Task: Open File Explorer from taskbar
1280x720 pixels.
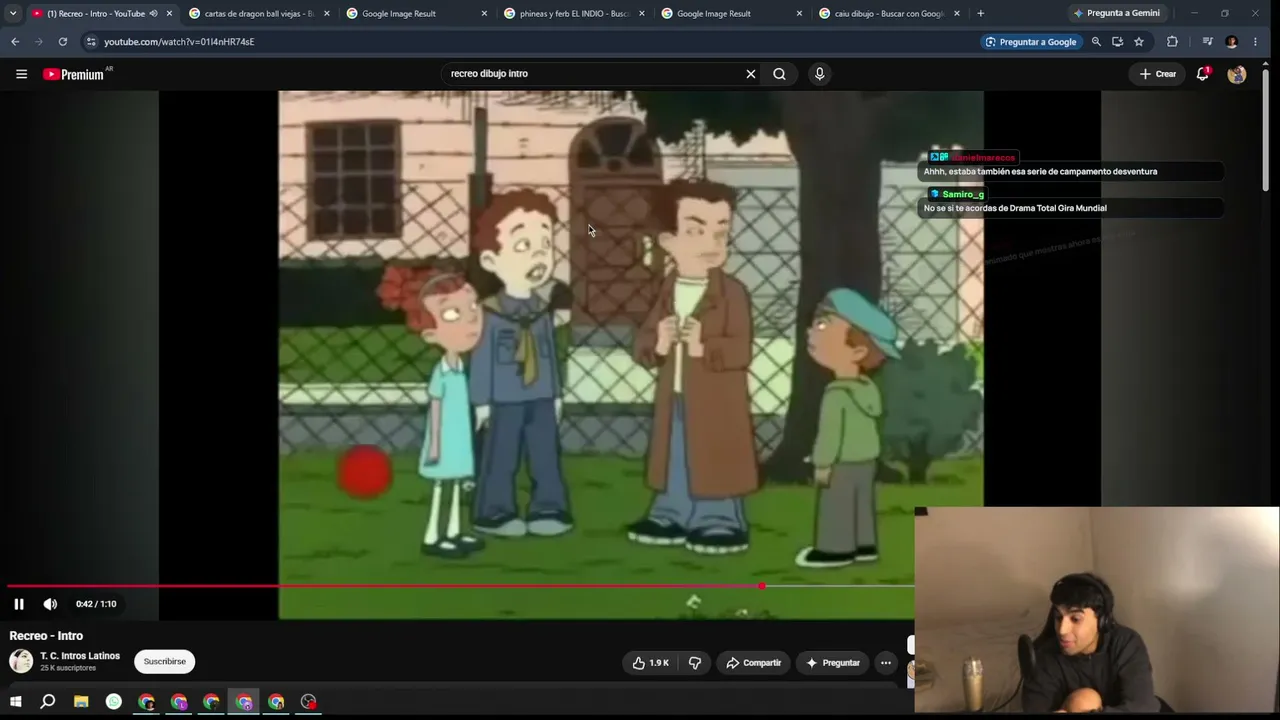Action: click(x=81, y=702)
